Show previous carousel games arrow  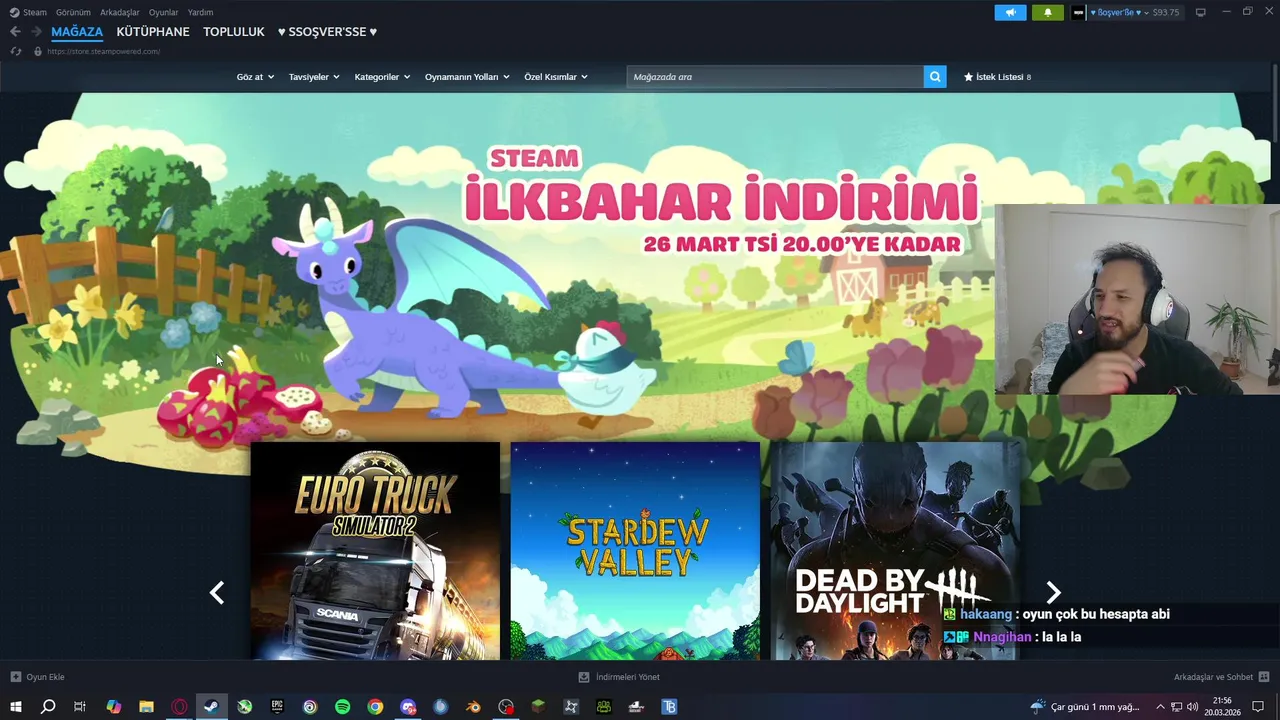(217, 593)
